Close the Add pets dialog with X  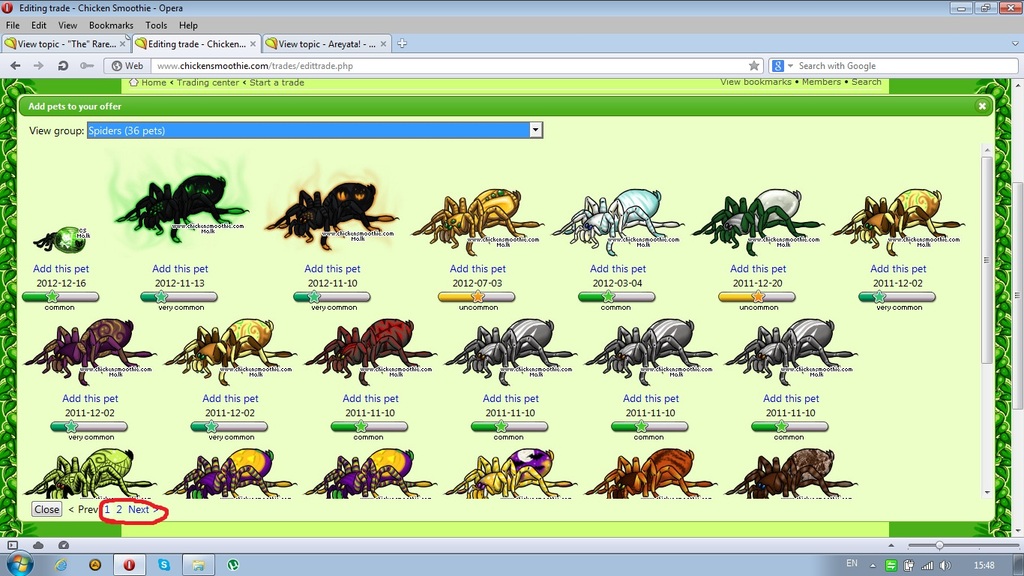[982, 106]
